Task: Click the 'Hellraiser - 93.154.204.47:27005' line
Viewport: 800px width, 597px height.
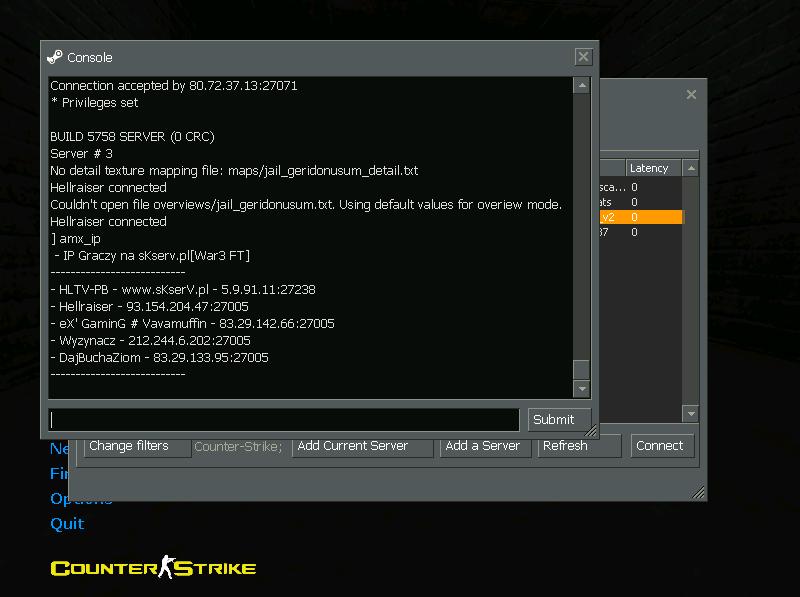Action: pos(149,307)
